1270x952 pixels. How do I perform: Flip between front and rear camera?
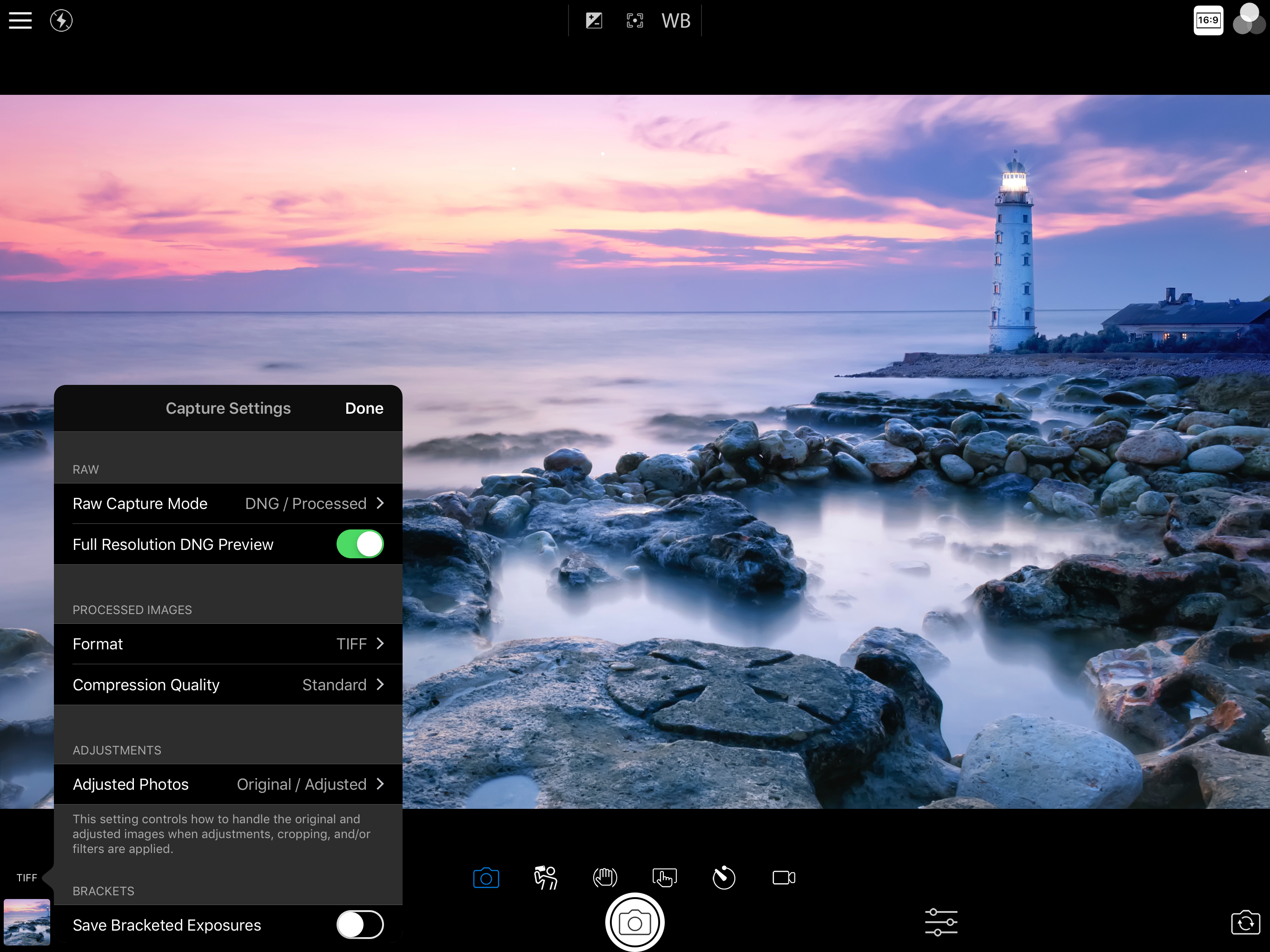1245,923
